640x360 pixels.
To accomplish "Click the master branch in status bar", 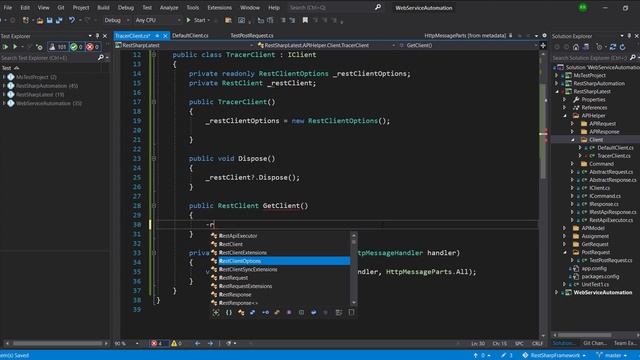I will click(611, 355).
